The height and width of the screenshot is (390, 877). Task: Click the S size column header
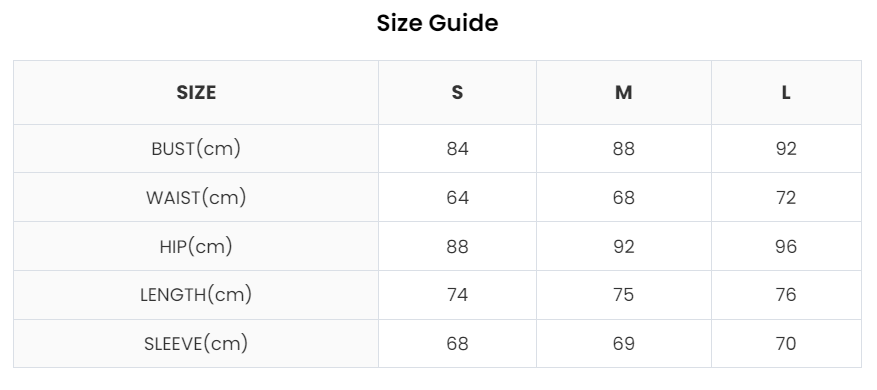(x=457, y=92)
